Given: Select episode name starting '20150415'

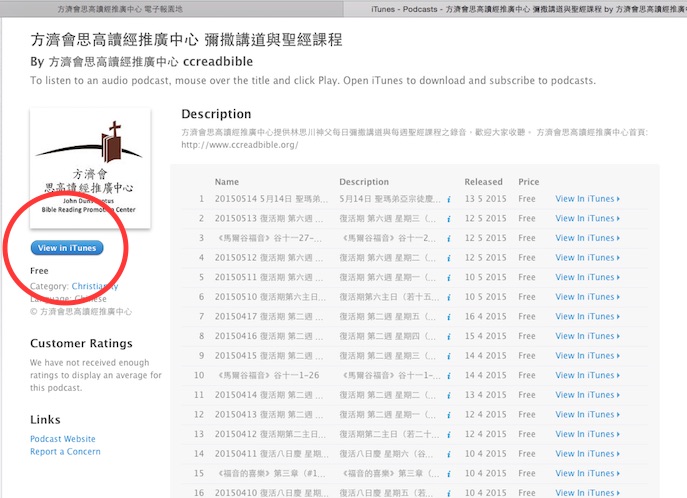Looking at the screenshot, I should tap(269, 356).
